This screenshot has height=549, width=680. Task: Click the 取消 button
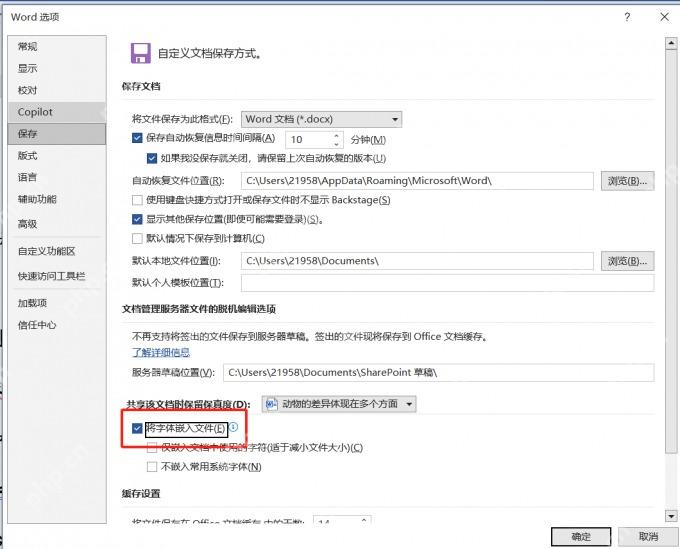pyautogui.click(x=648, y=537)
